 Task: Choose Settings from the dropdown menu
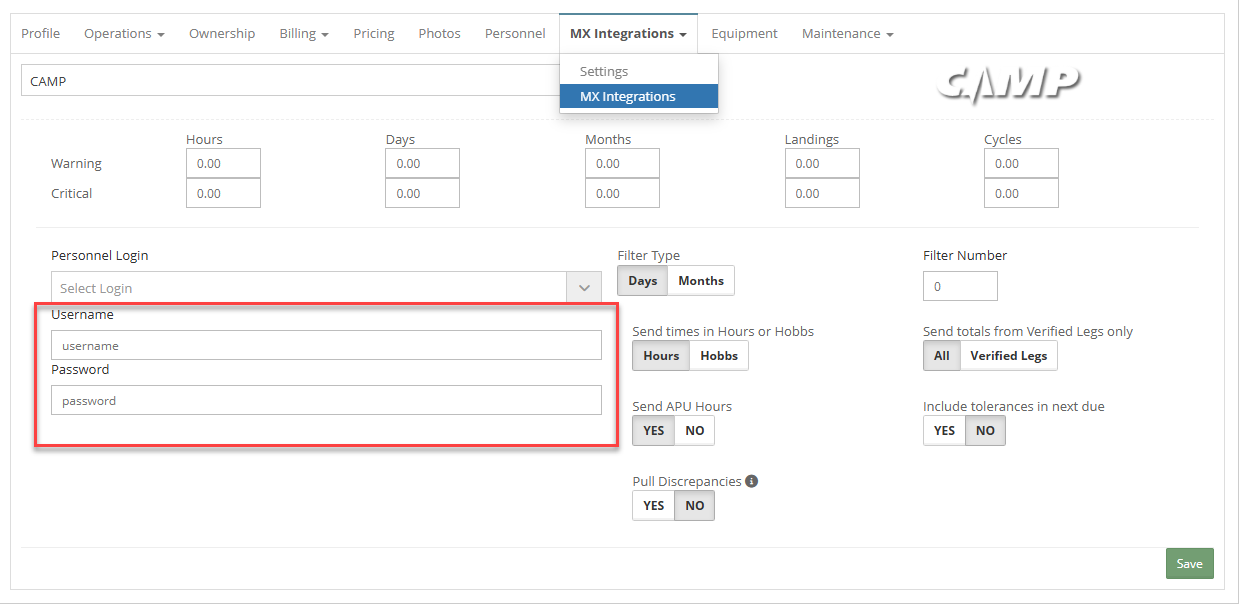[639, 72]
